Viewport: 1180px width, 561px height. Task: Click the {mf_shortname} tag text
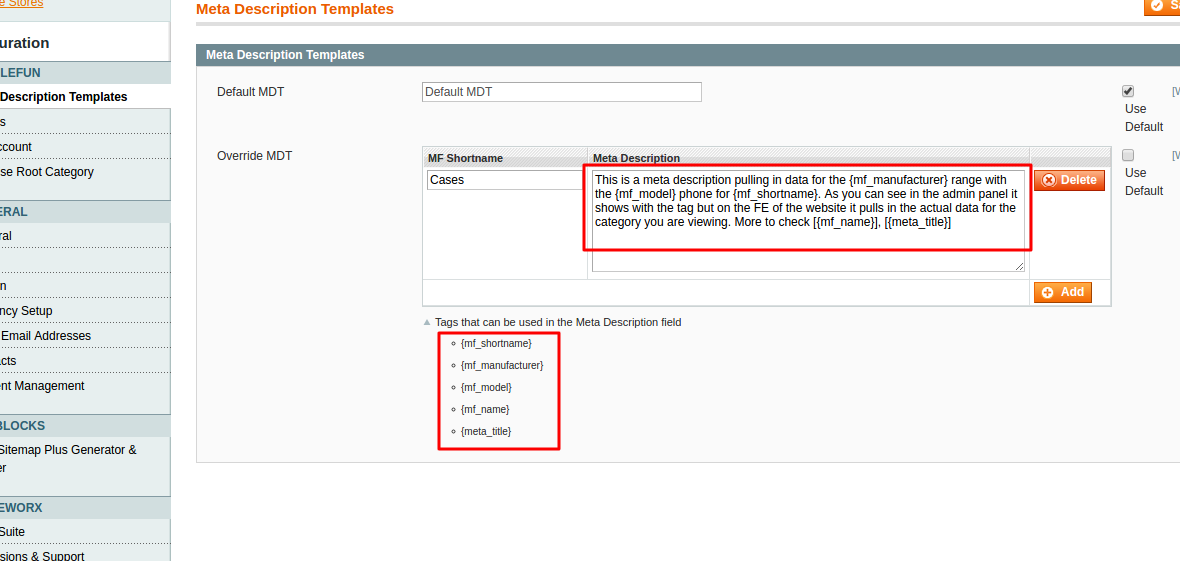(x=496, y=343)
